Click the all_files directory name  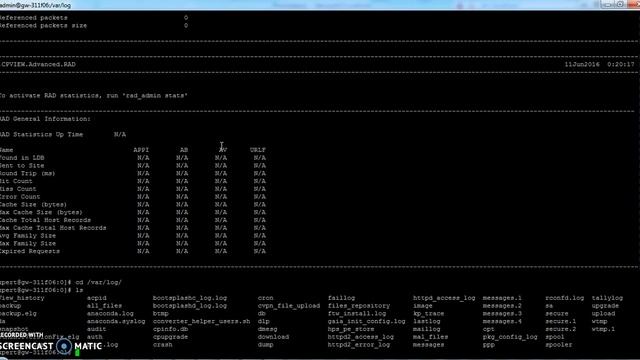(104, 306)
